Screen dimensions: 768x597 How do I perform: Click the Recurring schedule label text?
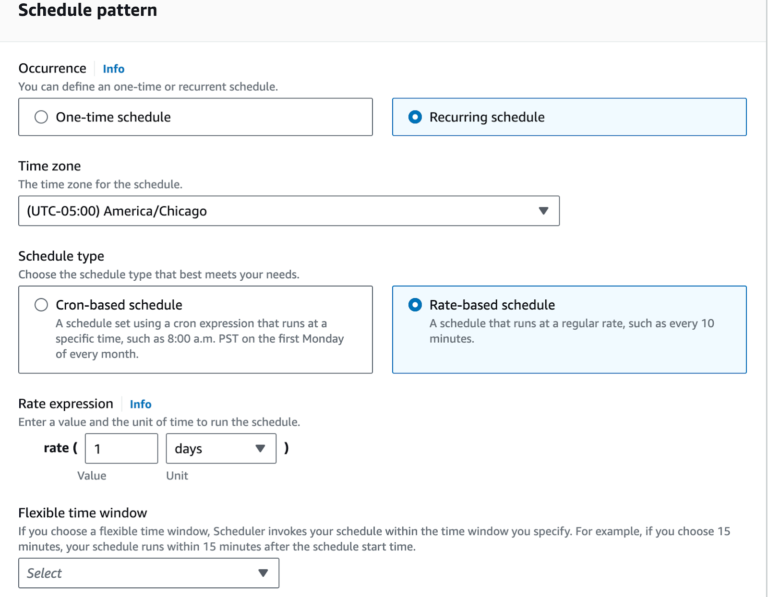pos(487,117)
